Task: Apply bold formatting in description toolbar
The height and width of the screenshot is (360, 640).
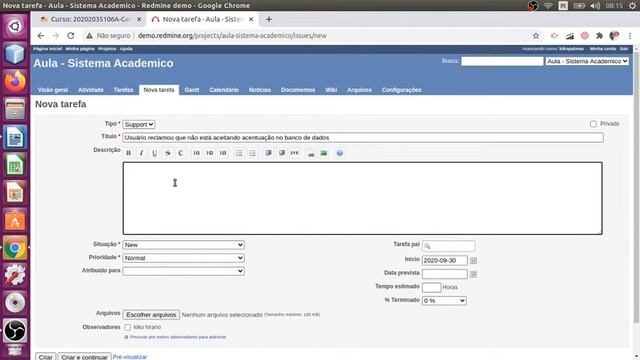Action: pos(128,153)
